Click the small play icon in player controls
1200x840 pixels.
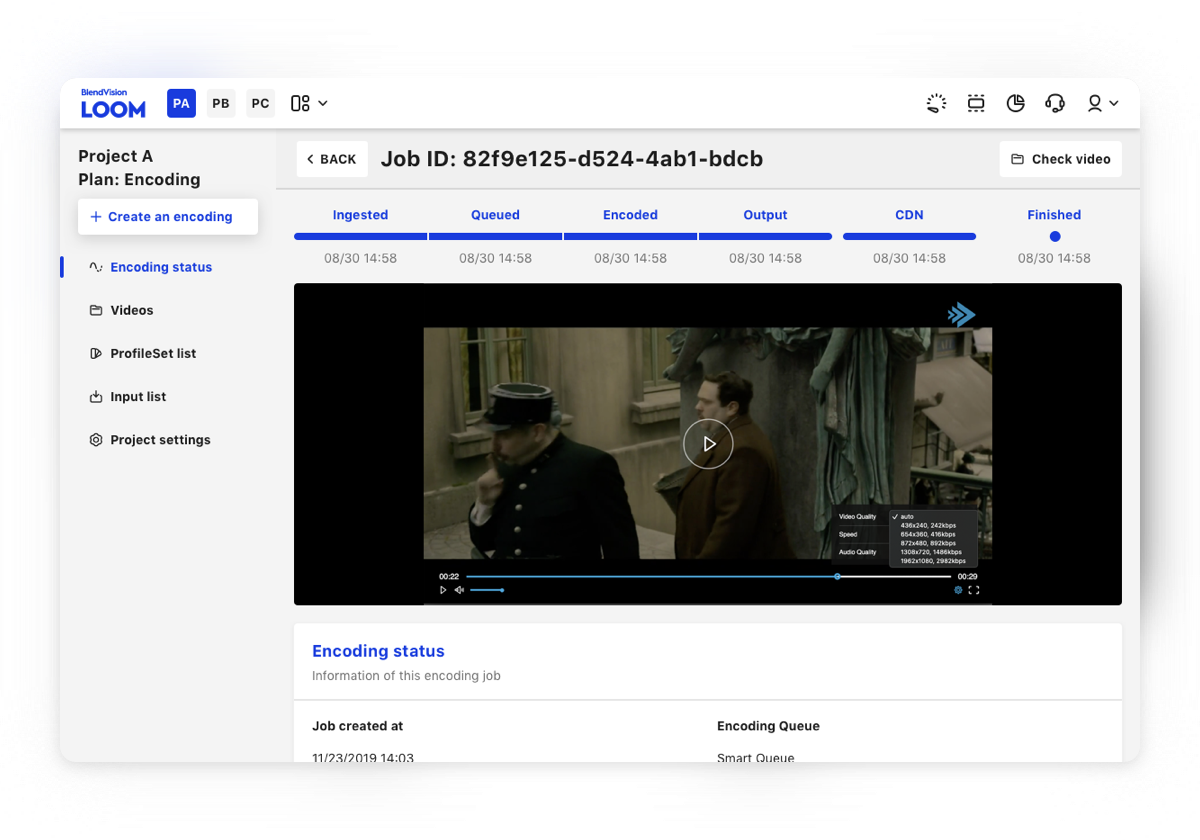(x=443, y=590)
